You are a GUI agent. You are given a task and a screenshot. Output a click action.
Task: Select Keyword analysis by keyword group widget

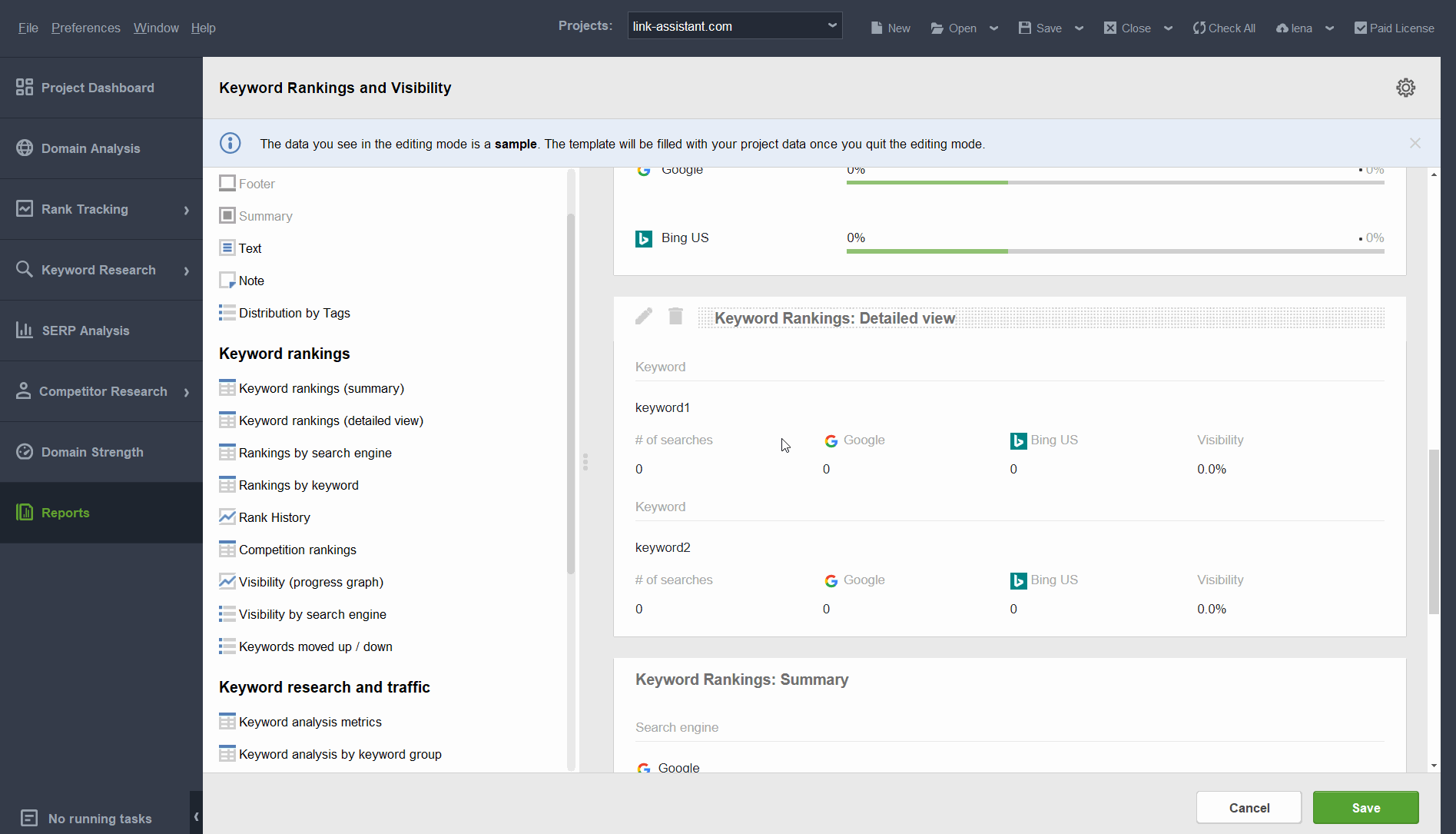(330, 754)
